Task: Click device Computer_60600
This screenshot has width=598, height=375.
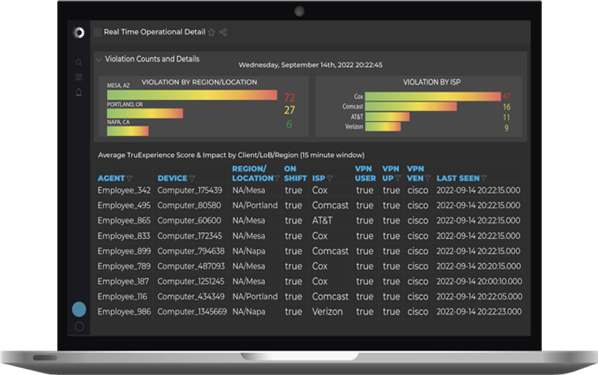Action: (189, 220)
